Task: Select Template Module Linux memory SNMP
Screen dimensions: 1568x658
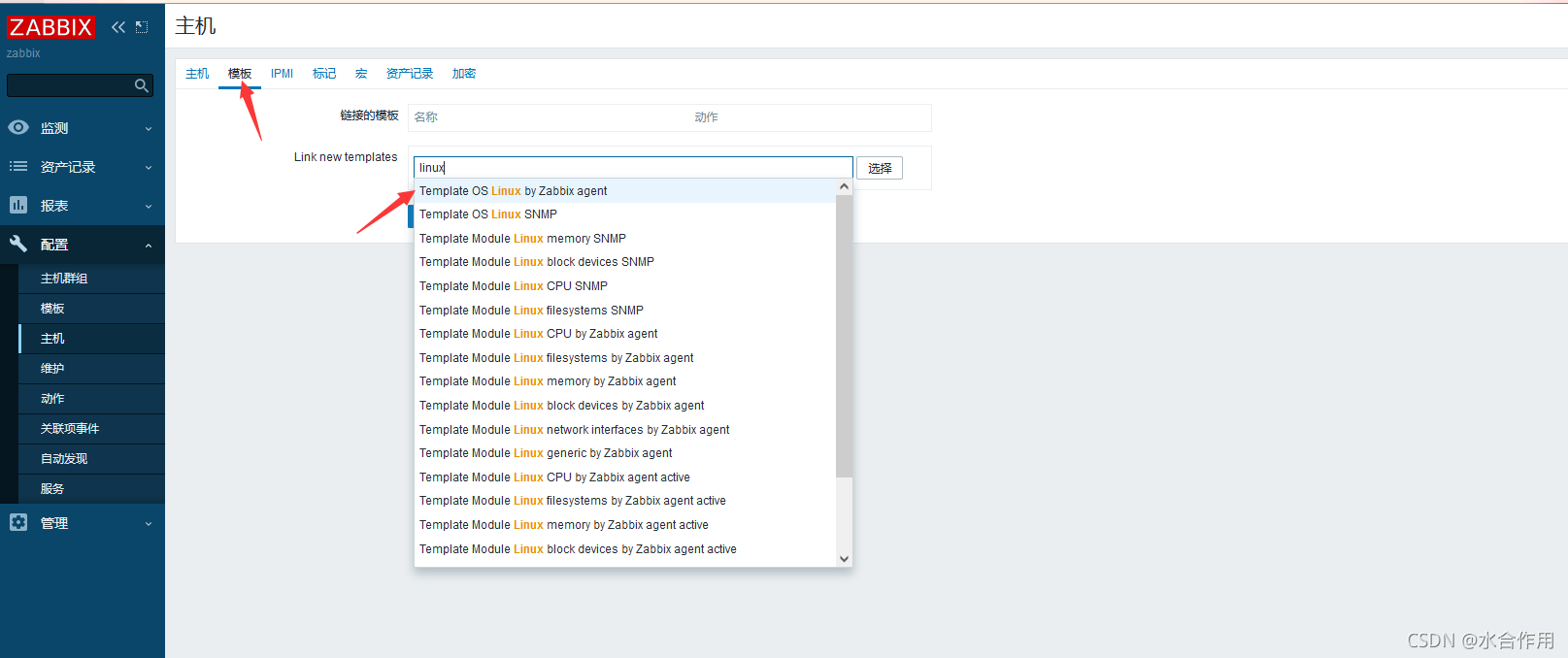Action: tap(625, 239)
